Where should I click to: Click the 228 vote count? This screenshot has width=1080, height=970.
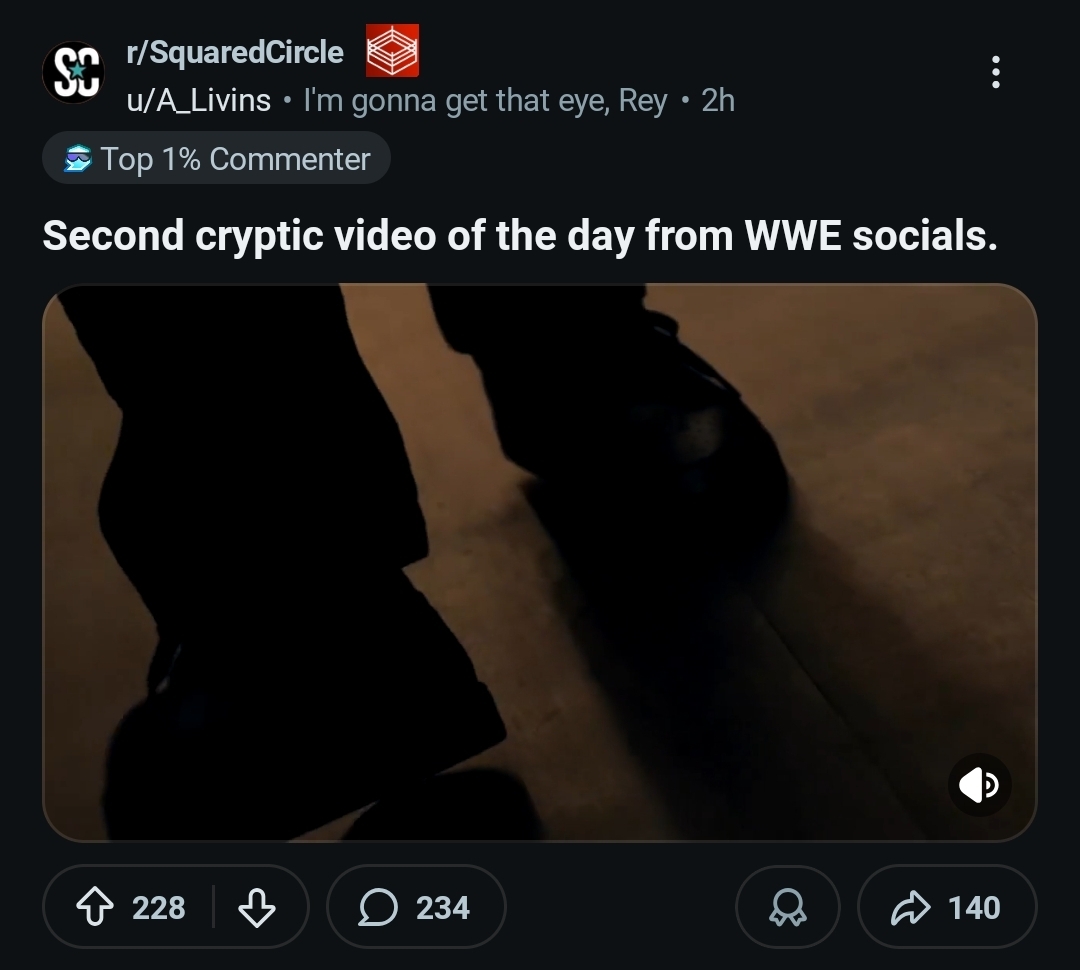[x=158, y=908]
